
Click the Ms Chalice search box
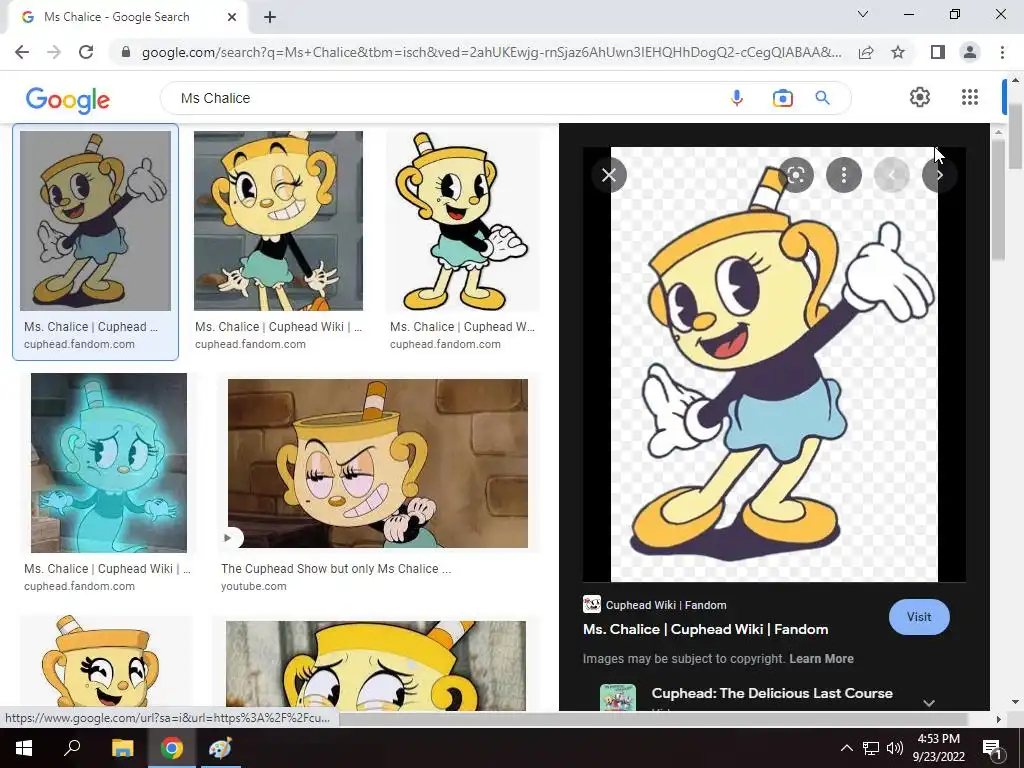(444, 98)
